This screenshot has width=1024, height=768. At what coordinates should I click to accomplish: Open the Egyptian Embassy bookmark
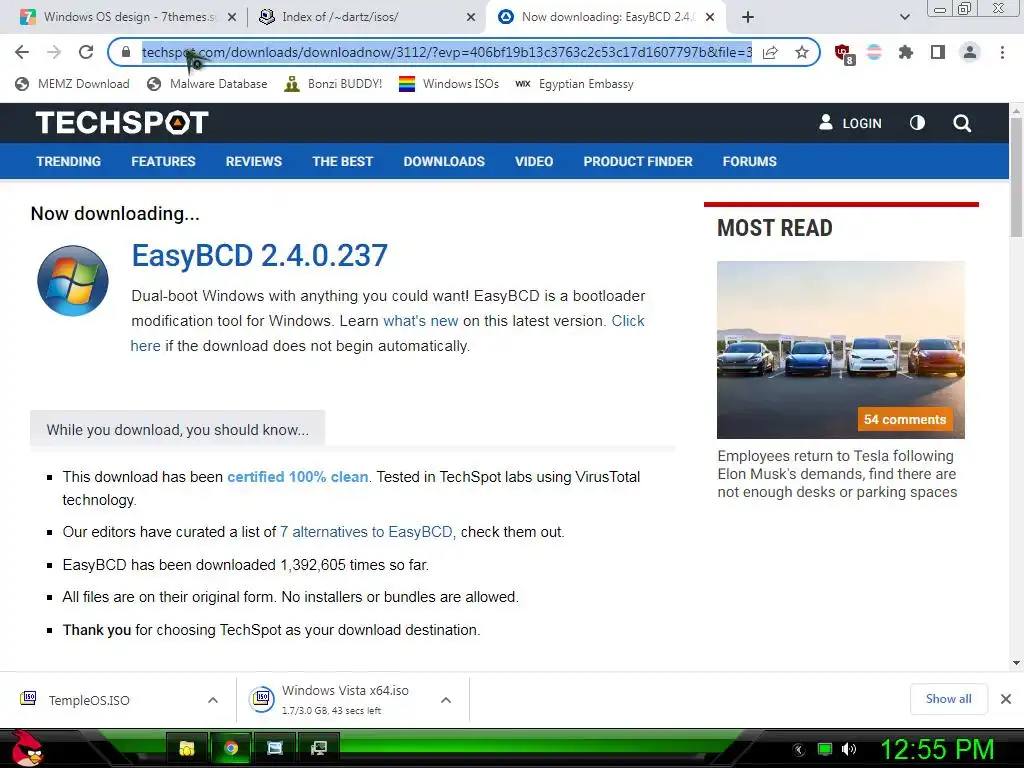574,84
